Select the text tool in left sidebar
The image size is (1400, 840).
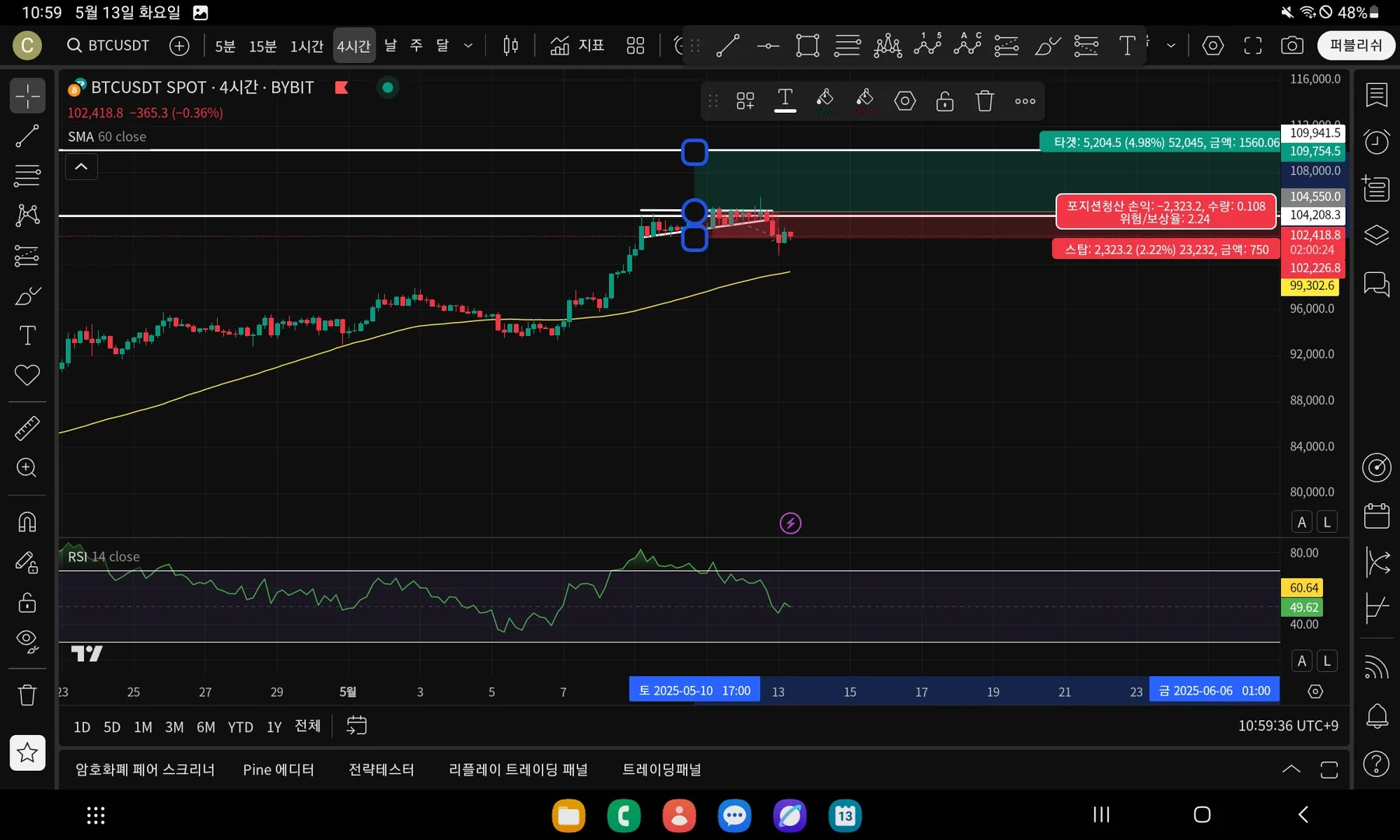pyautogui.click(x=27, y=335)
